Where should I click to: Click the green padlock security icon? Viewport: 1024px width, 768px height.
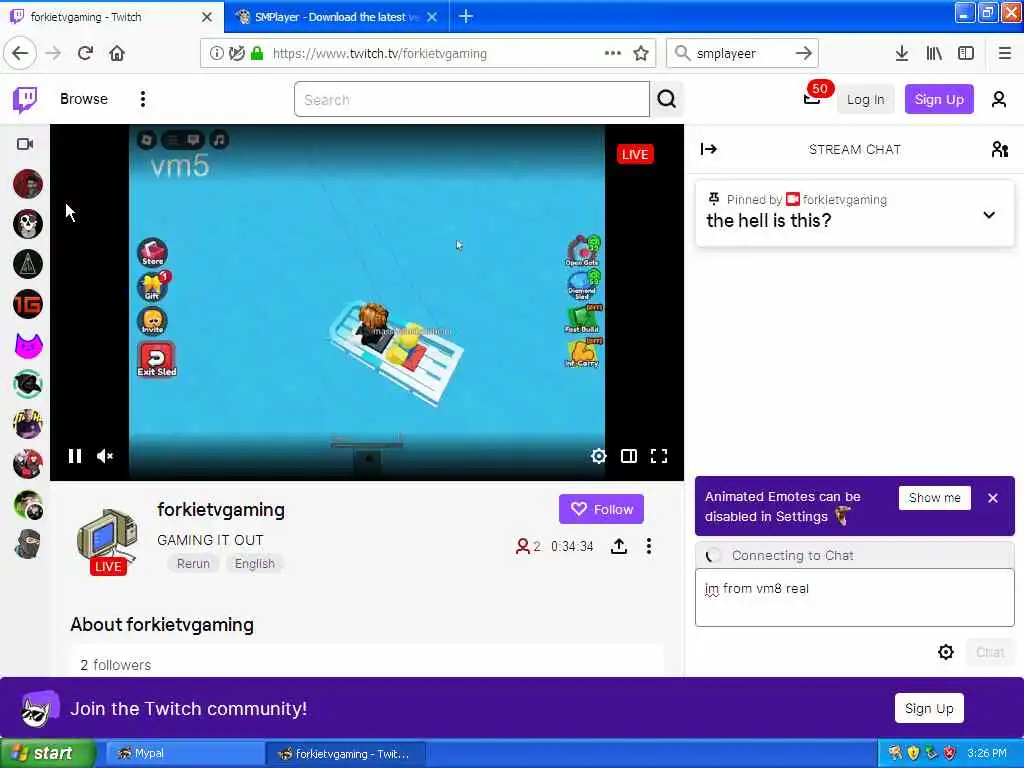click(x=257, y=54)
